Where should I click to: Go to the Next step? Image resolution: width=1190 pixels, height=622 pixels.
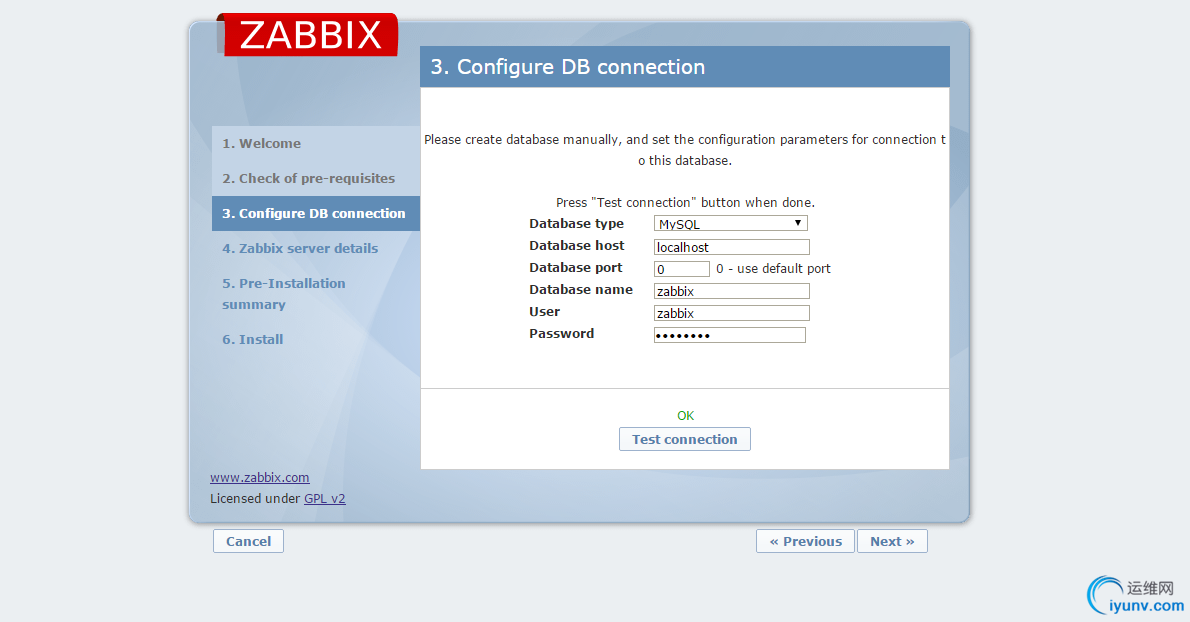(892, 541)
